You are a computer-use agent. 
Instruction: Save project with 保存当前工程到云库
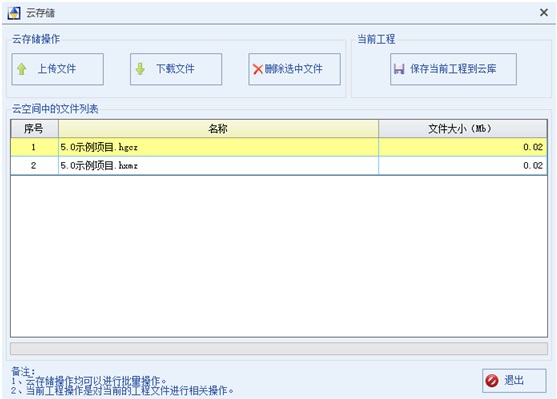[453, 69]
